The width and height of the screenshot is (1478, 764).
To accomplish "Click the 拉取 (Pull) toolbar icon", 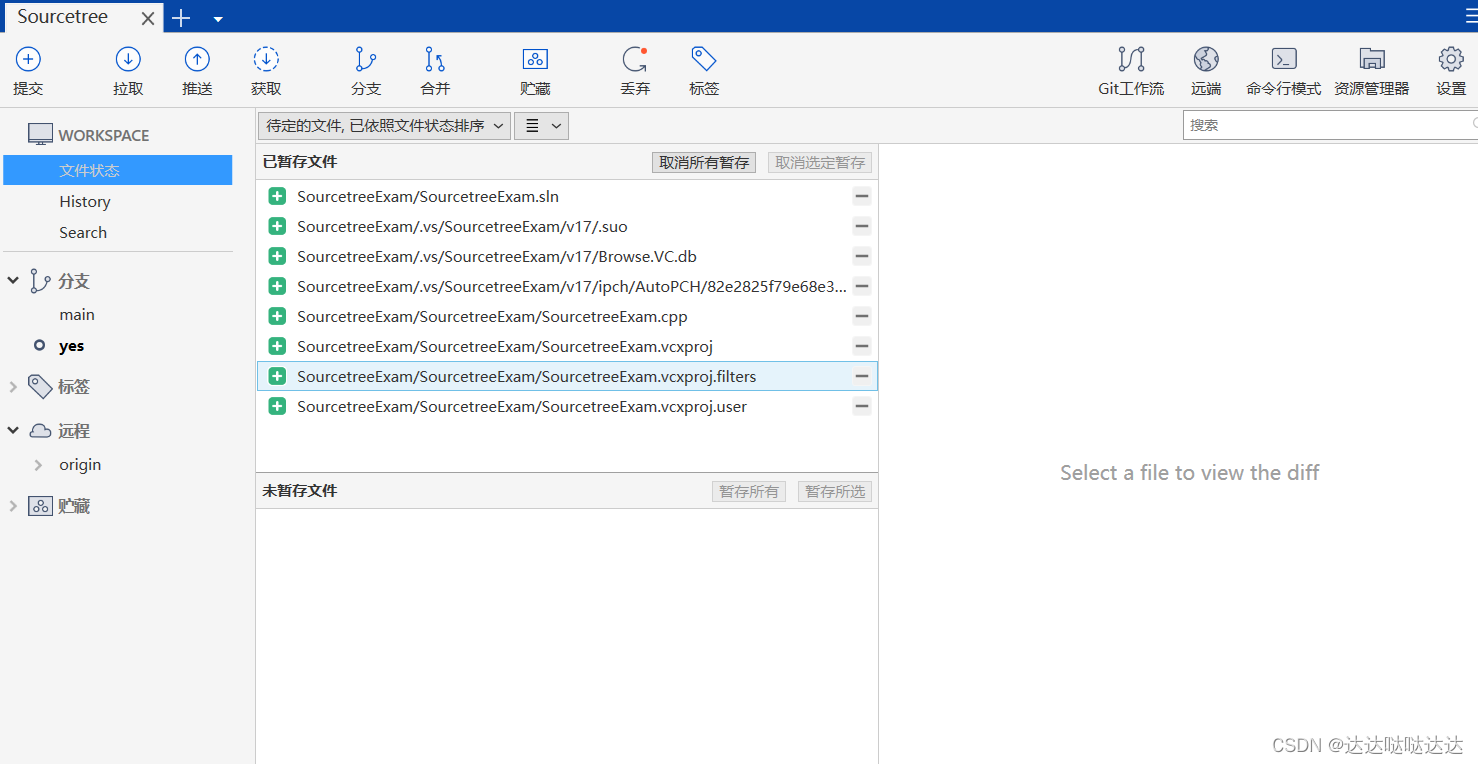I will point(128,60).
